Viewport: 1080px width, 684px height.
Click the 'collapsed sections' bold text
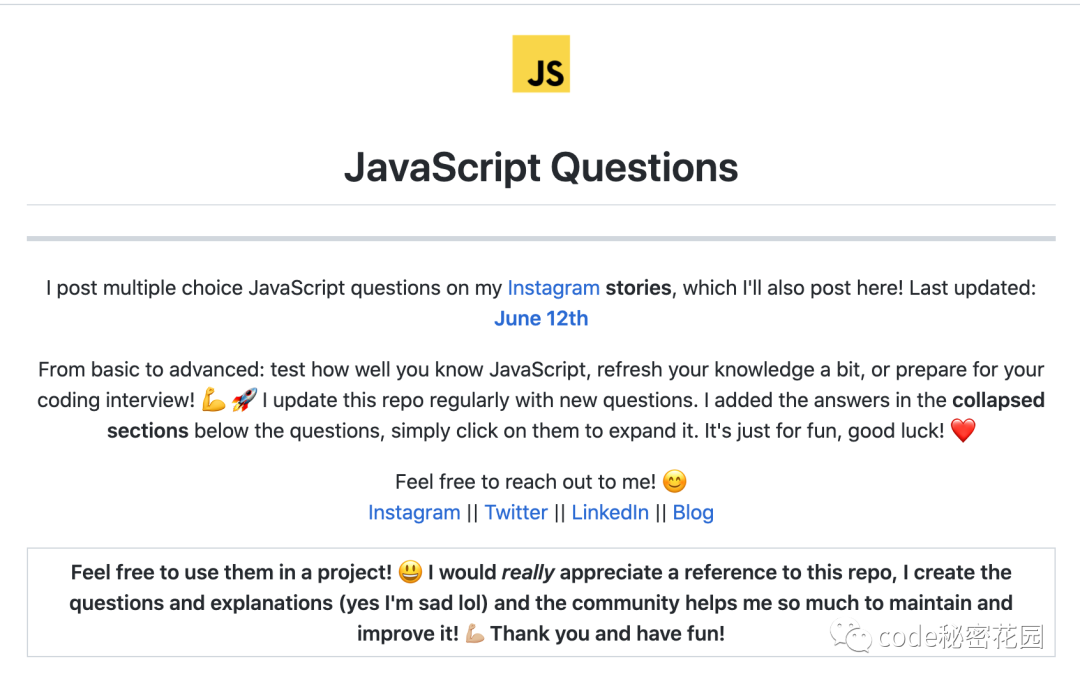click(998, 400)
